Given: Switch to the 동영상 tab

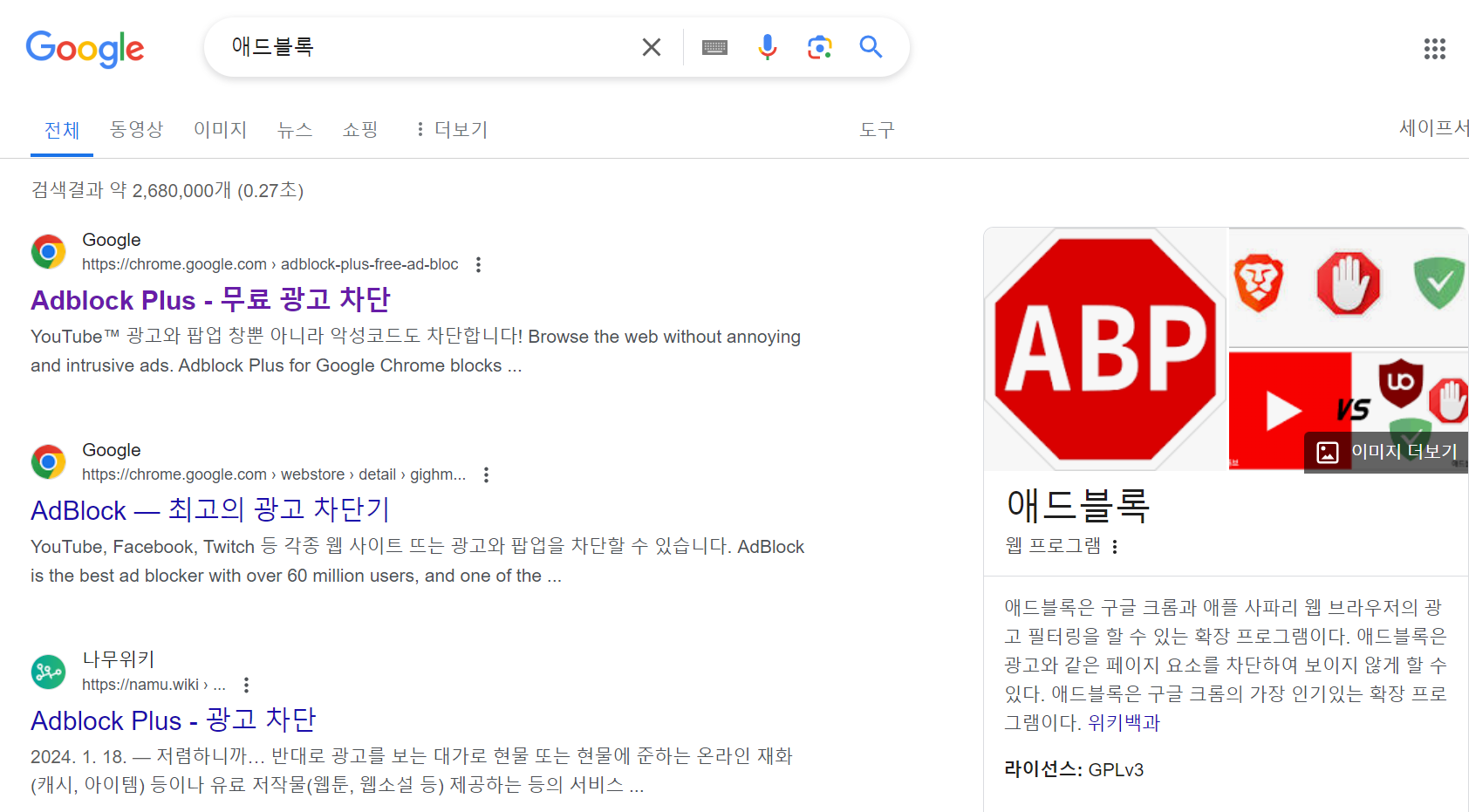Looking at the screenshot, I should (x=137, y=129).
